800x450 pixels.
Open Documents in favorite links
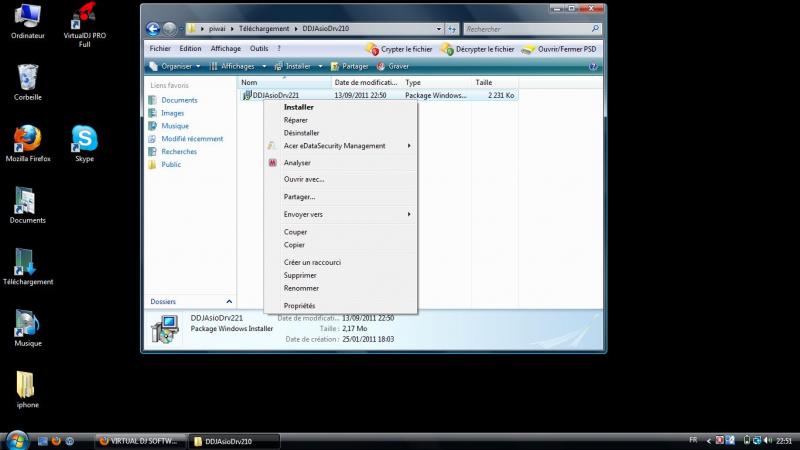[179, 100]
